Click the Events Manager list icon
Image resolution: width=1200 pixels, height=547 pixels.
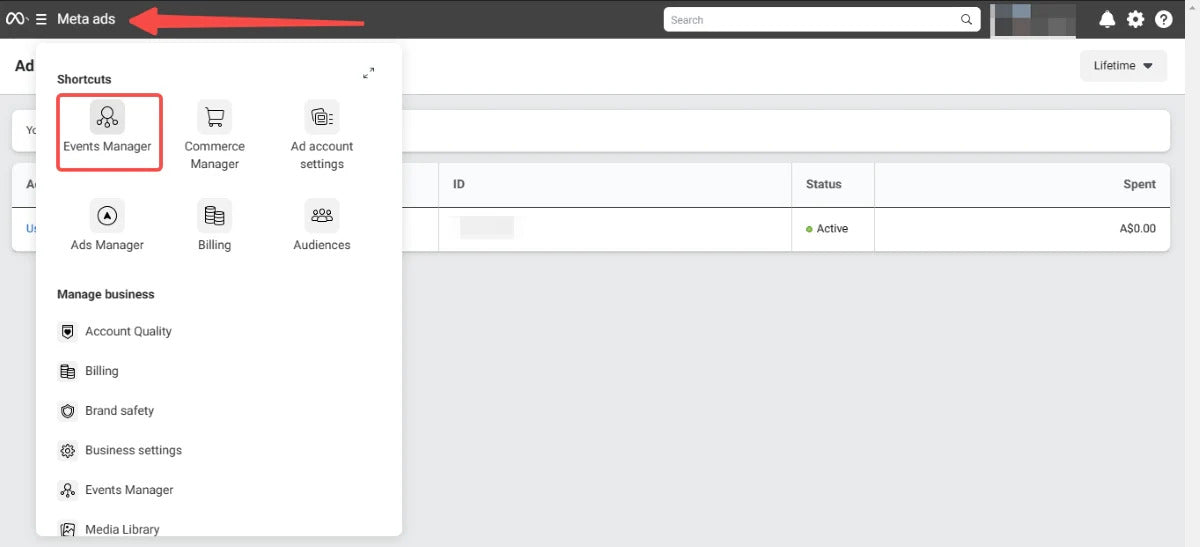(68, 490)
